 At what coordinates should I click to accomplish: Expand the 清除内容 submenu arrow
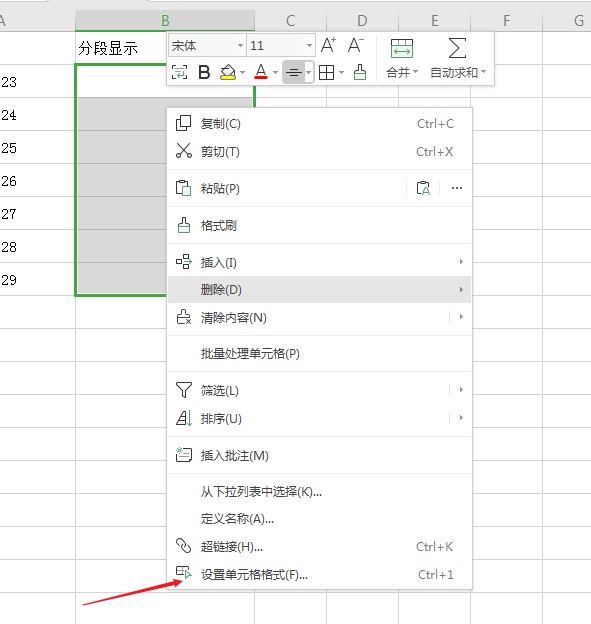click(x=461, y=317)
